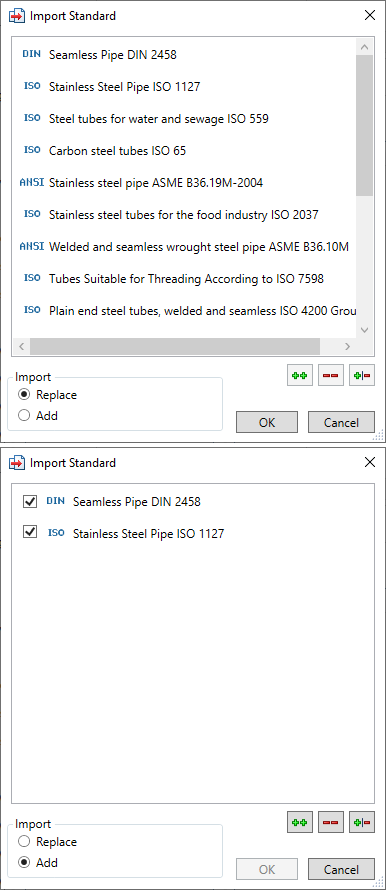Click select-all green plus icon in bottom dialog
Screen dimensions: 386x890
(x=300, y=822)
